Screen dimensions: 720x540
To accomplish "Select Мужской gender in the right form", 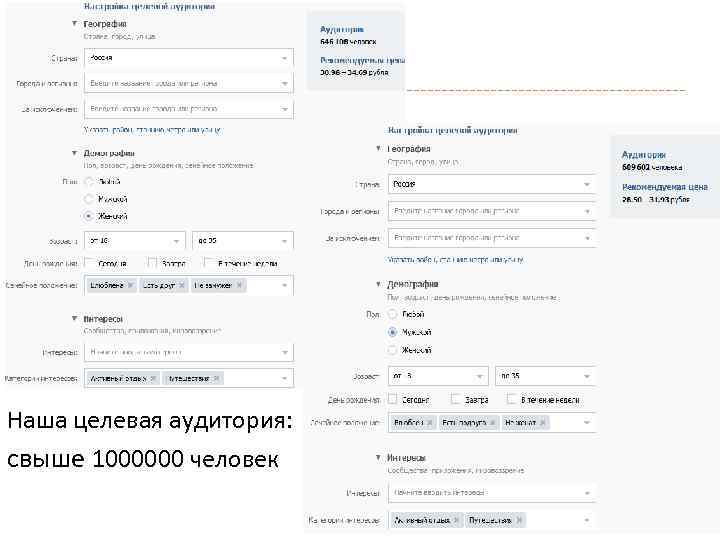I will coord(392,332).
